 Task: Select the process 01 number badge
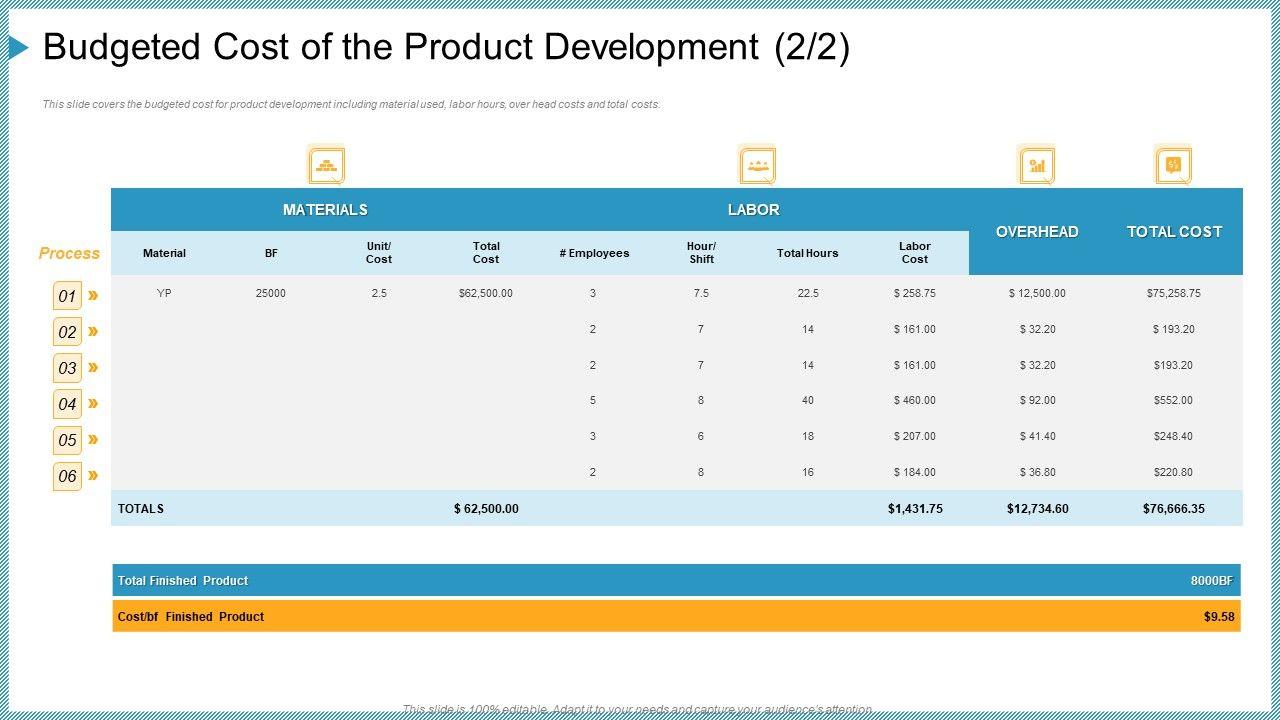point(67,296)
